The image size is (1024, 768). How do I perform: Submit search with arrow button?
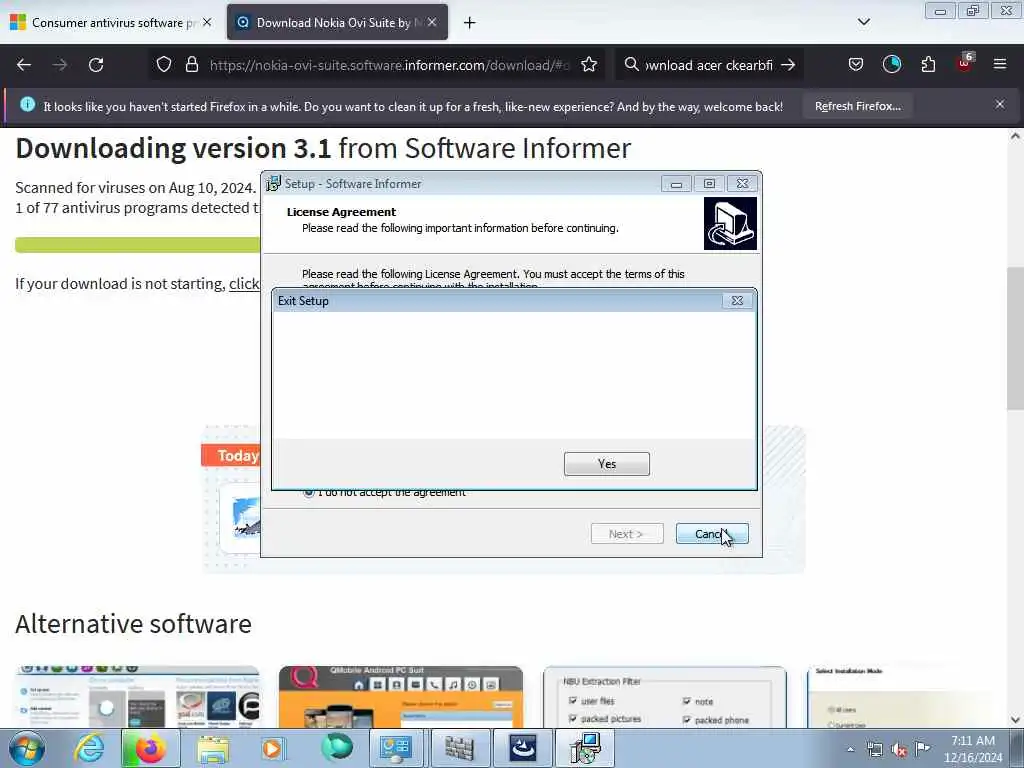788,65
